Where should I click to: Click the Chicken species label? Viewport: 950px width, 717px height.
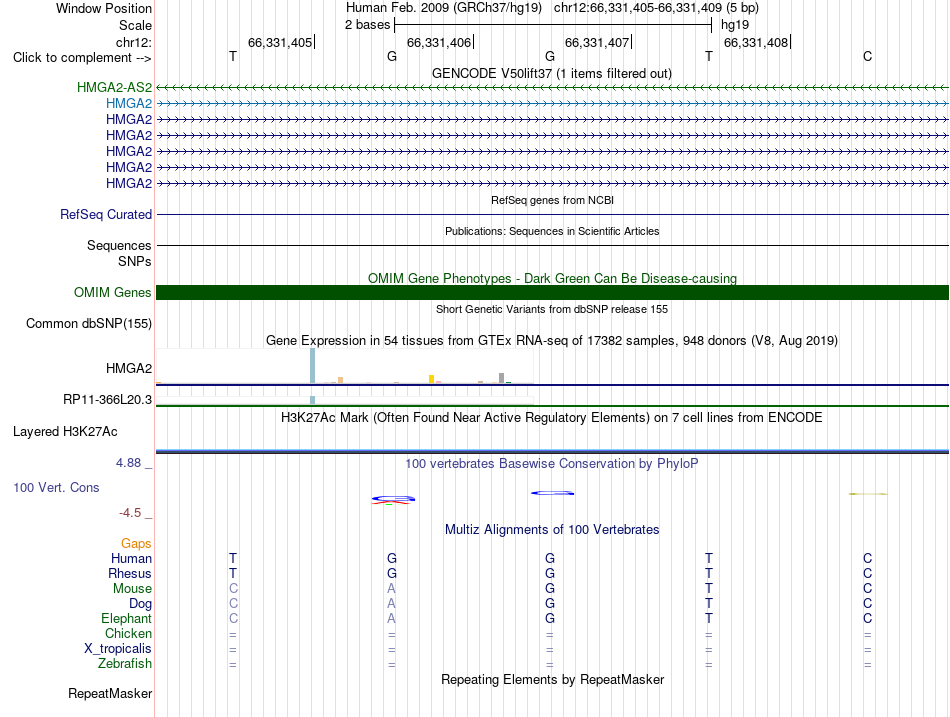click(x=128, y=633)
